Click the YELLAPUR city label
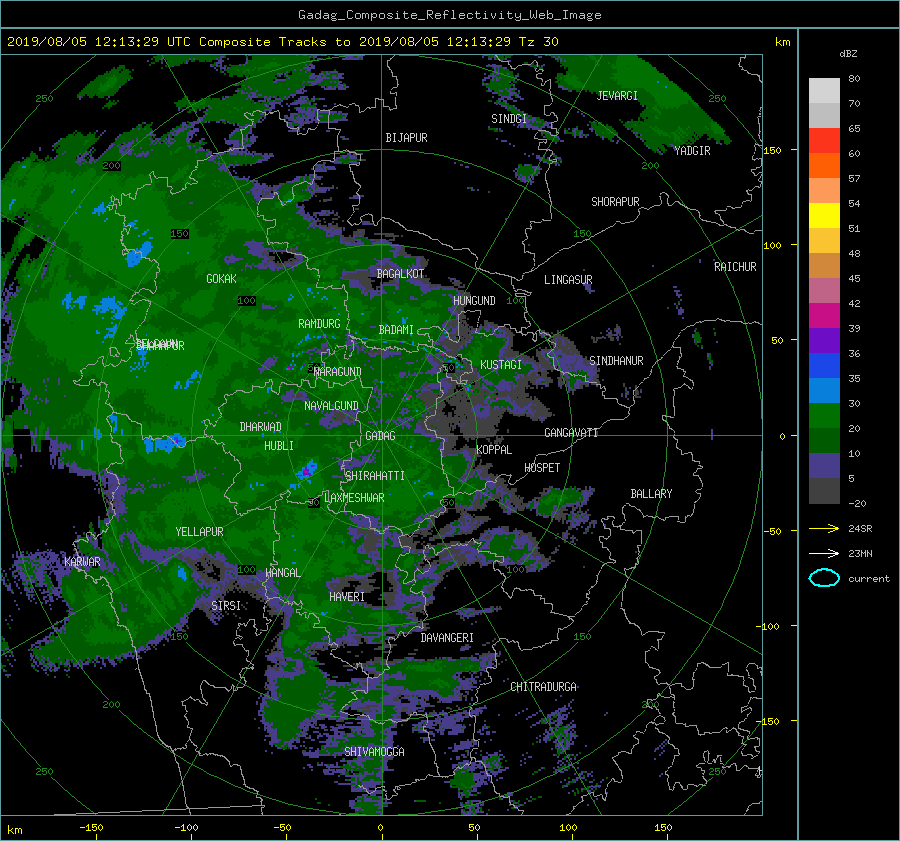This screenshot has height=841, width=900. (x=199, y=532)
